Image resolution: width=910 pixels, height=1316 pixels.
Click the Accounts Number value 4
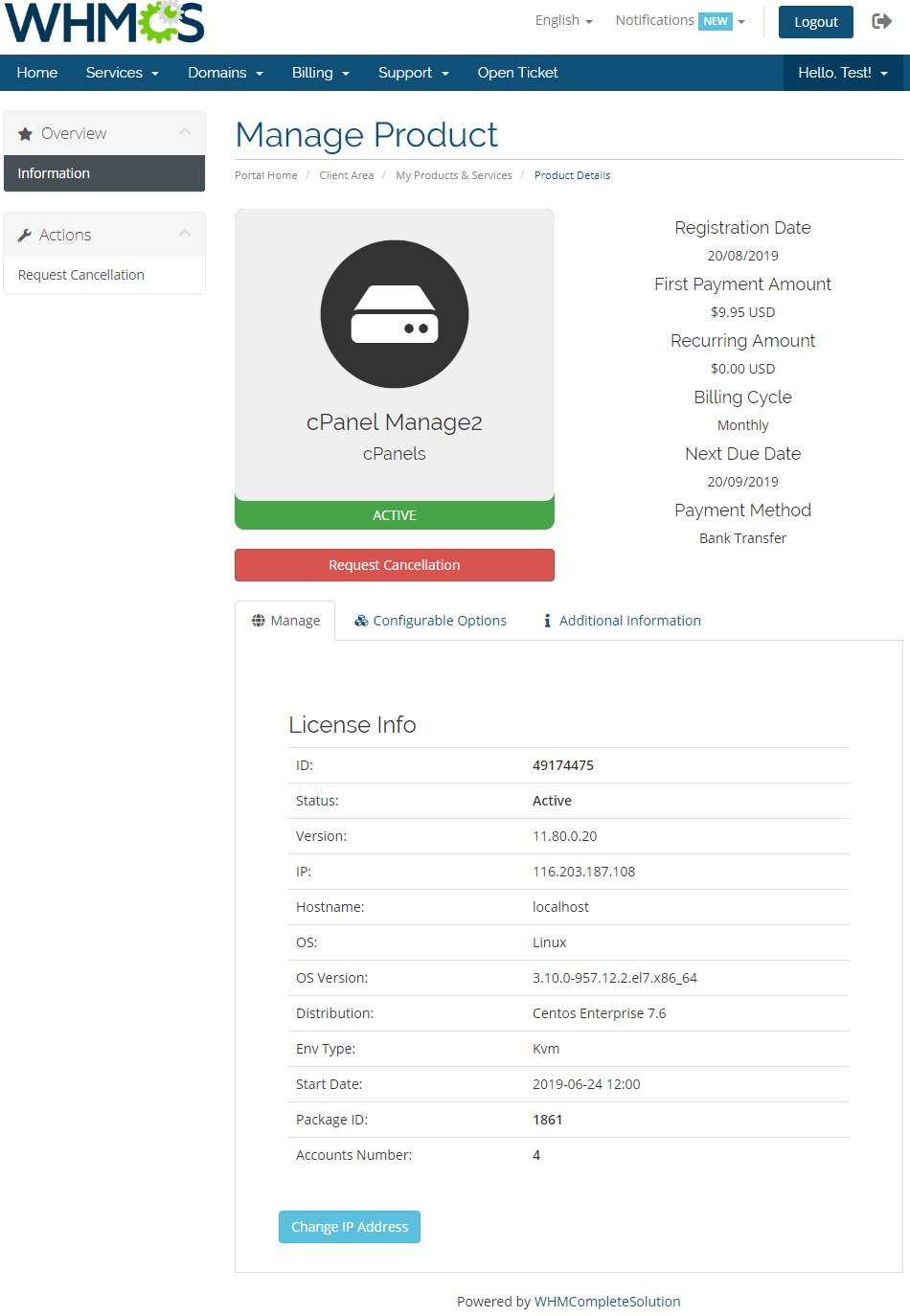(536, 1155)
